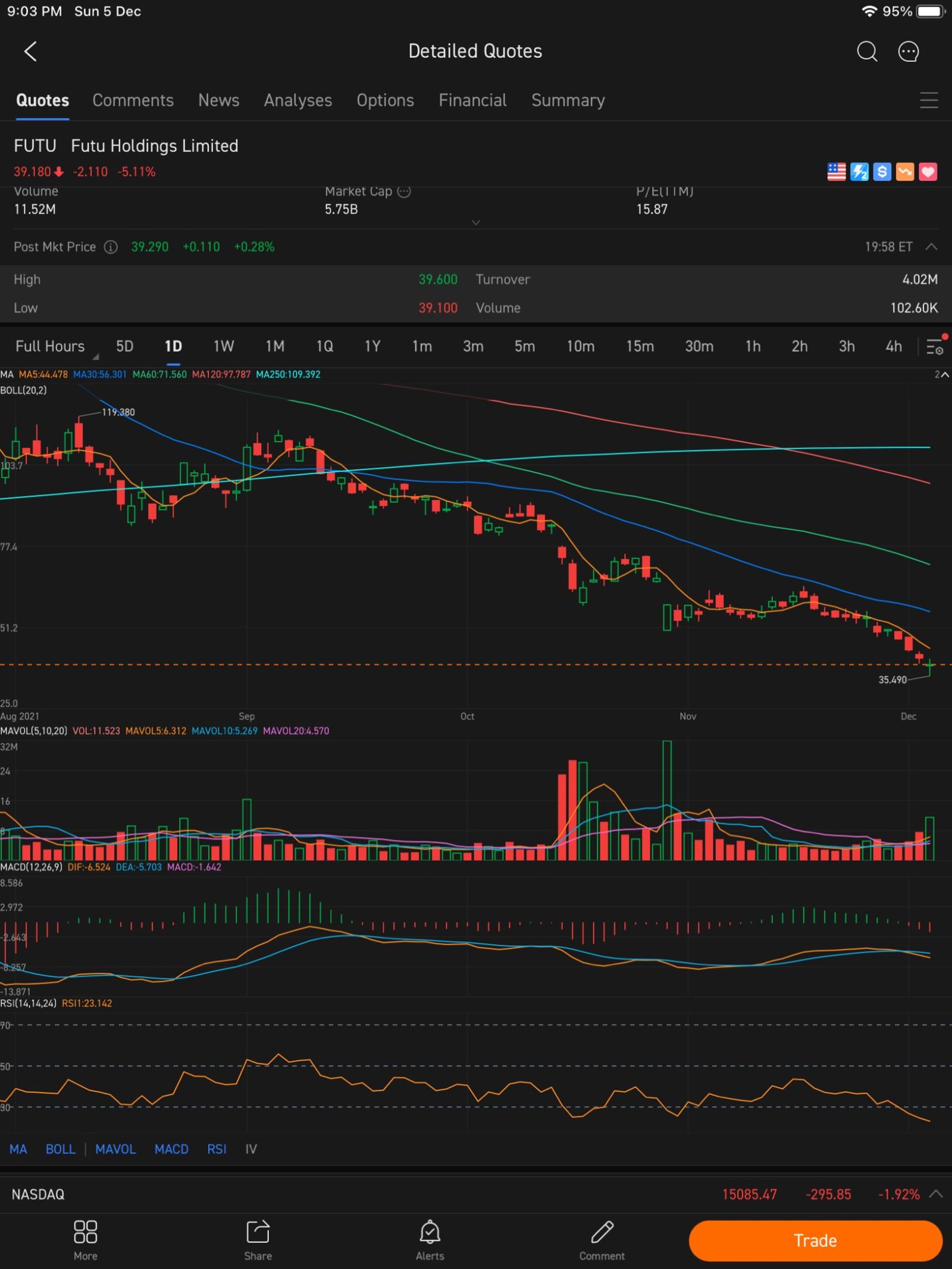Select the 1M chart period

click(275, 346)
